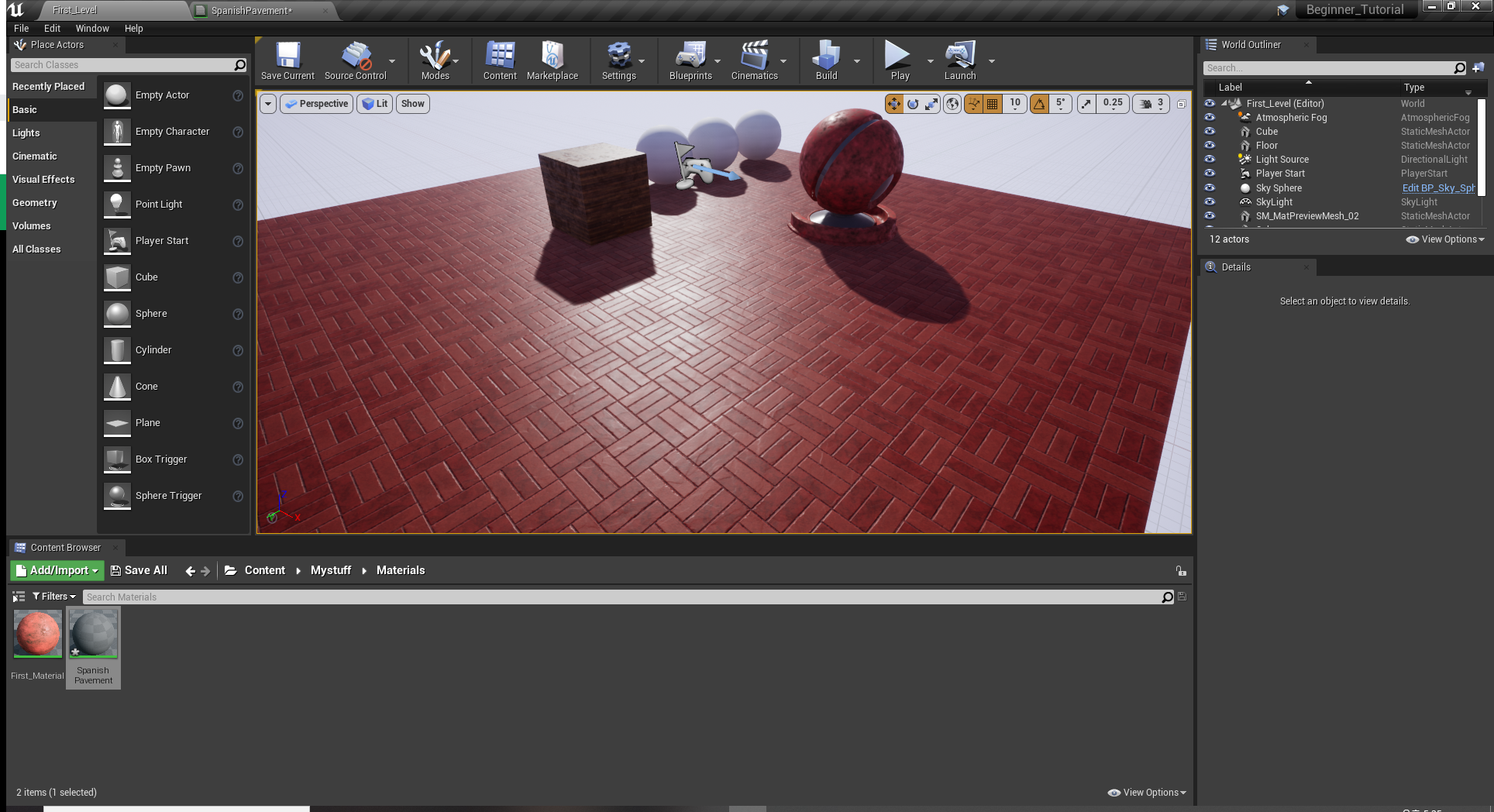1494x812 pixels.
Task: Open the Help menu
Action: (134, 28)
